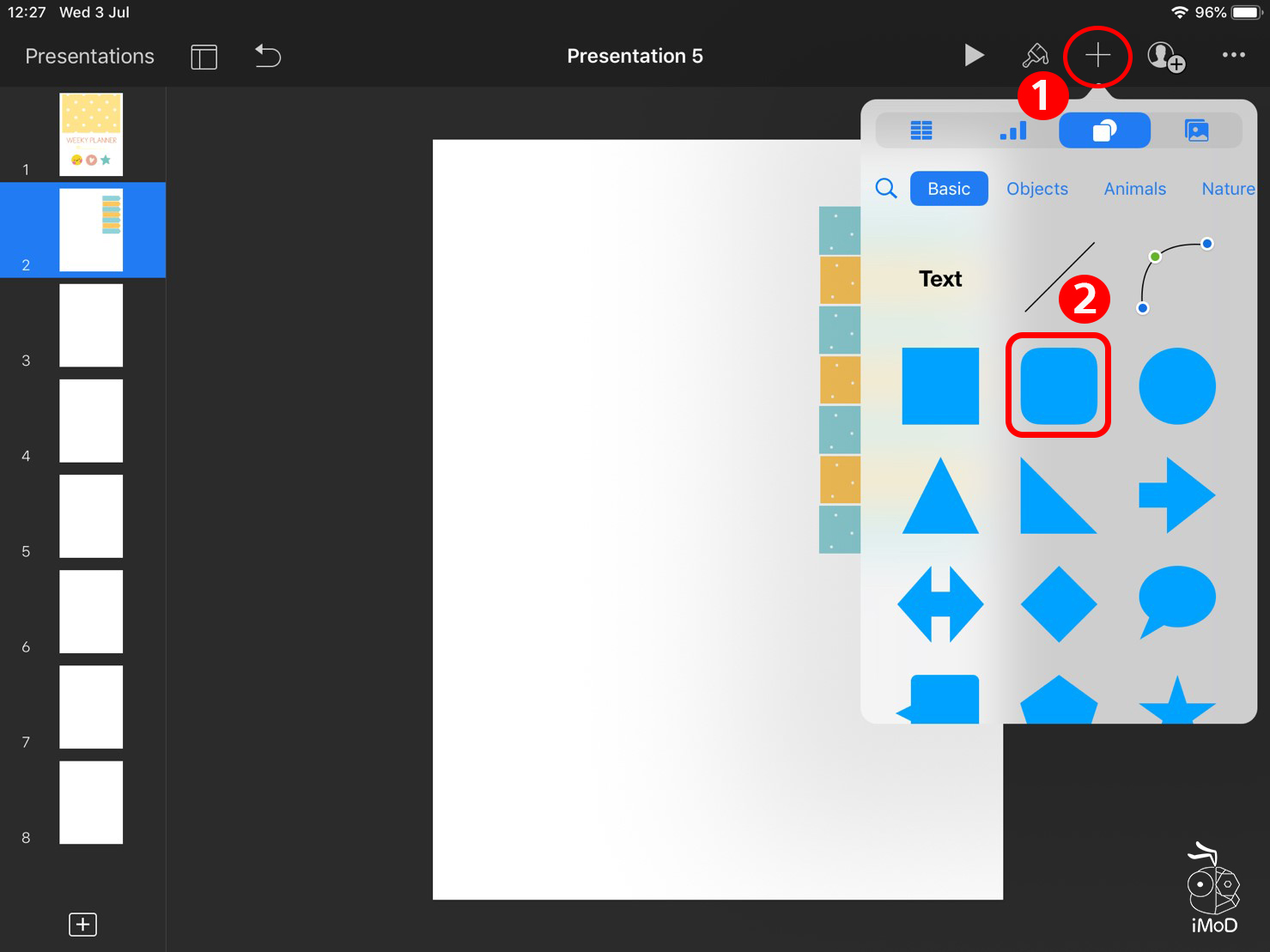Go back to Presentations
This screenshot has height=952, width=1270.
(x=89, y=57)
